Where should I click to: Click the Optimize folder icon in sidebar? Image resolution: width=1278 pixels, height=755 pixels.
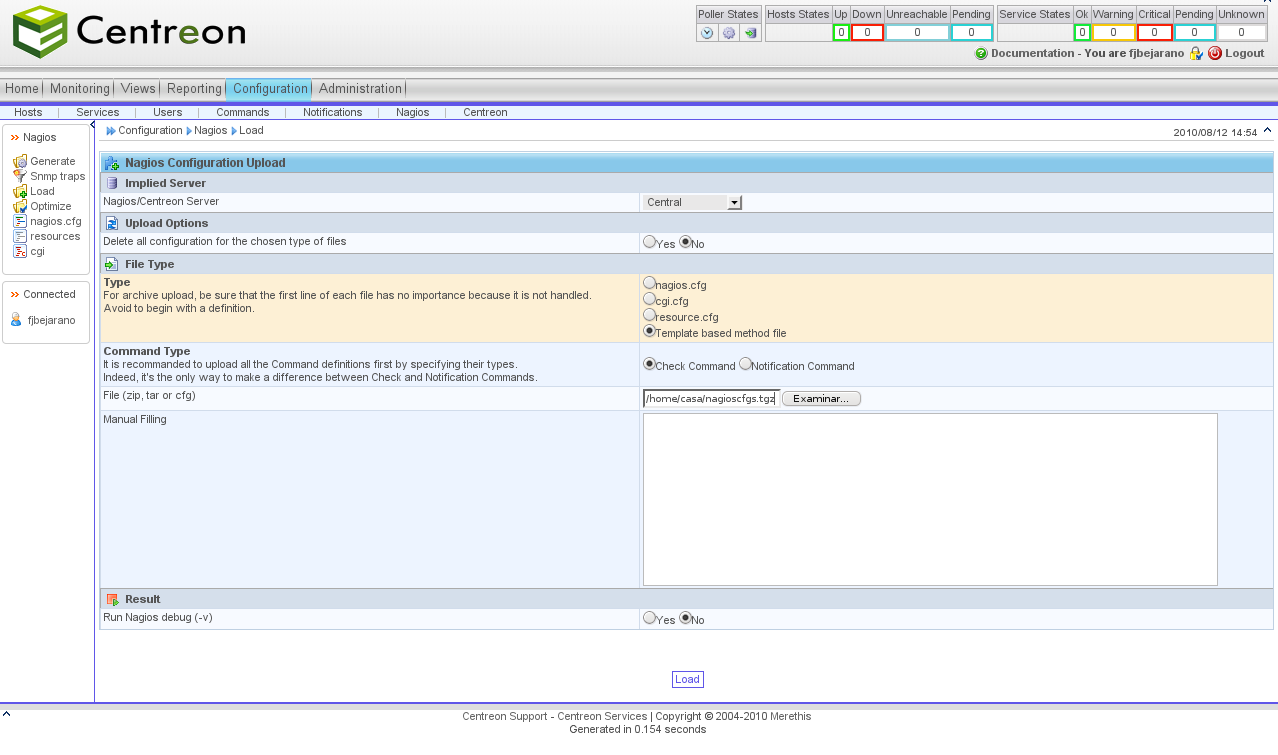[x=20, y=206]
